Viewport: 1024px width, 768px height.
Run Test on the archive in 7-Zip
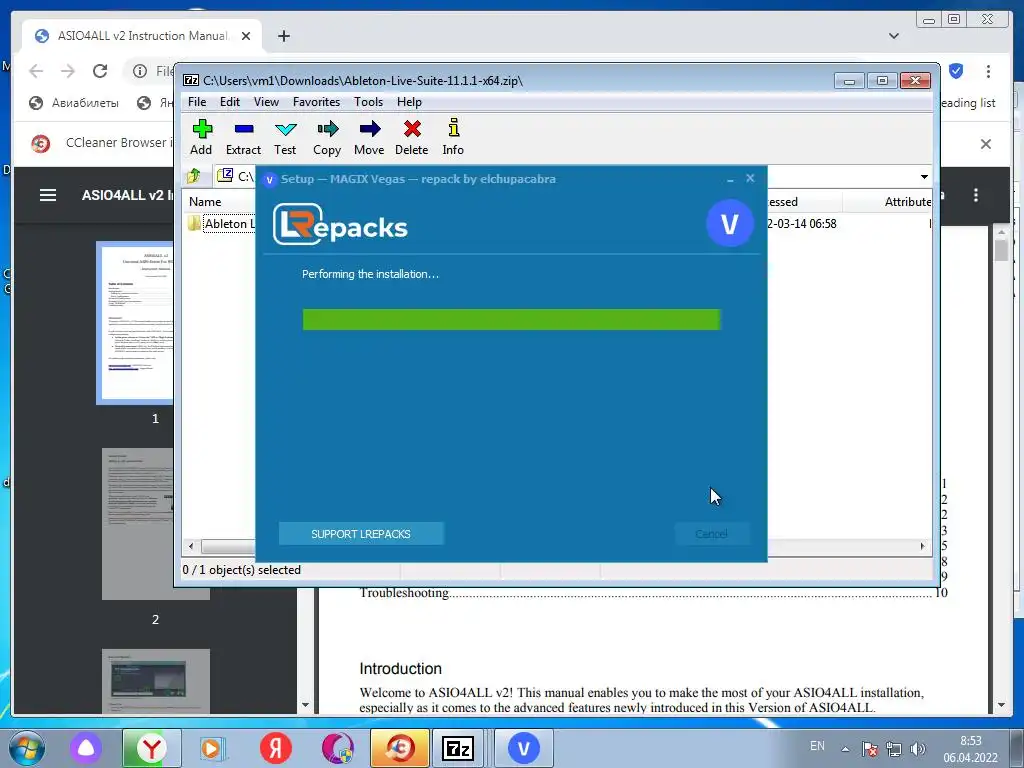pyautogui.click(x=285, y=137)
